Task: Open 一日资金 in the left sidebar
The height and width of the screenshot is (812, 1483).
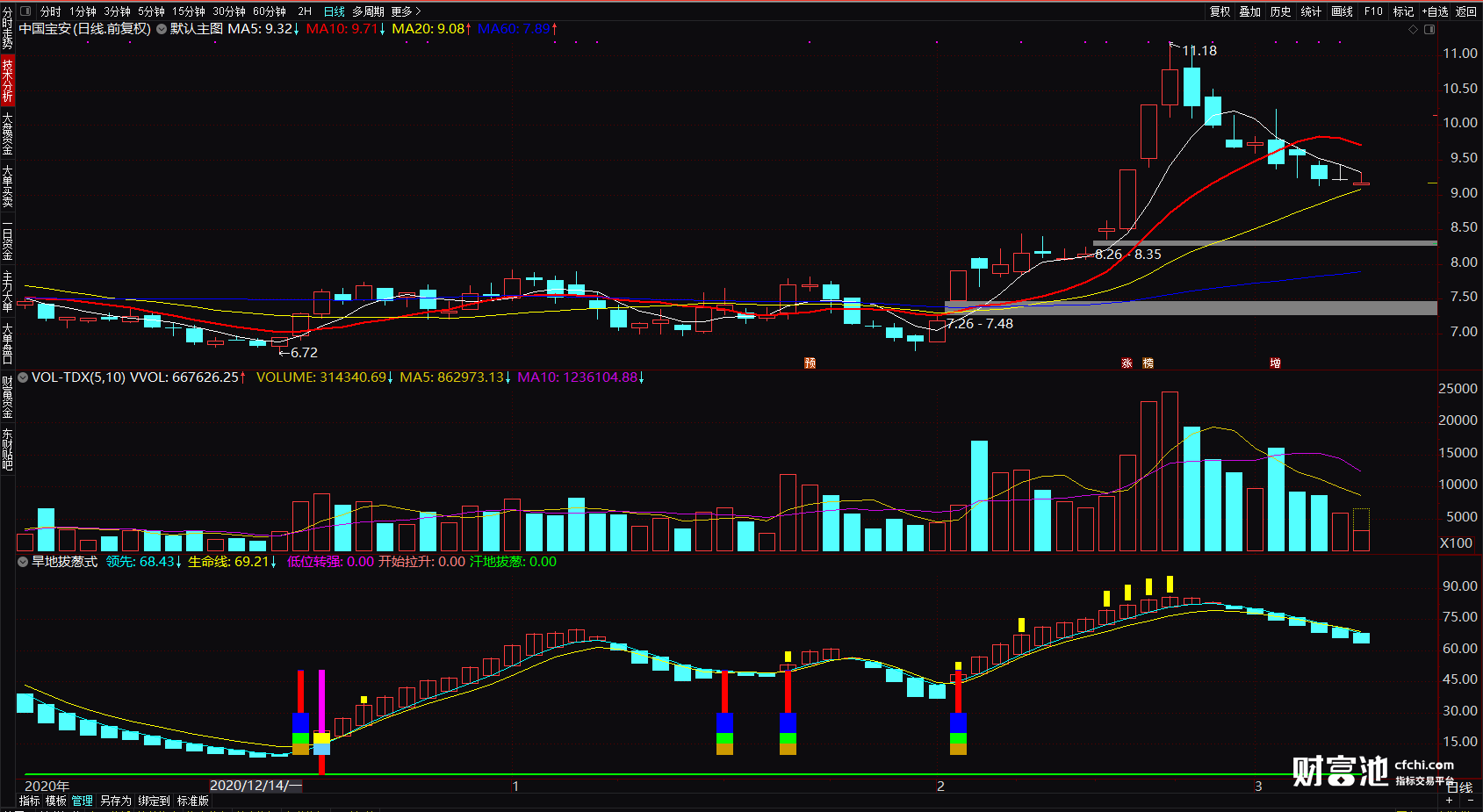Action: coord(7,241)
